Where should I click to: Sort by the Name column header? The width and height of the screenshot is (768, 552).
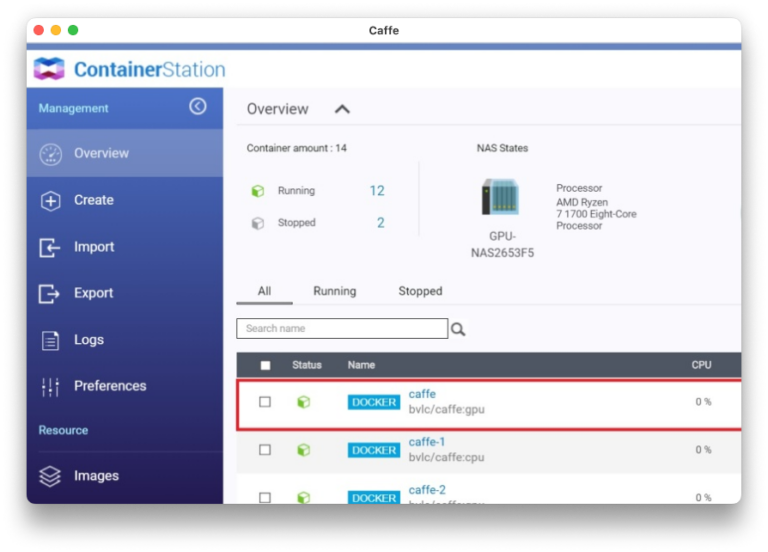click(361, 365)
